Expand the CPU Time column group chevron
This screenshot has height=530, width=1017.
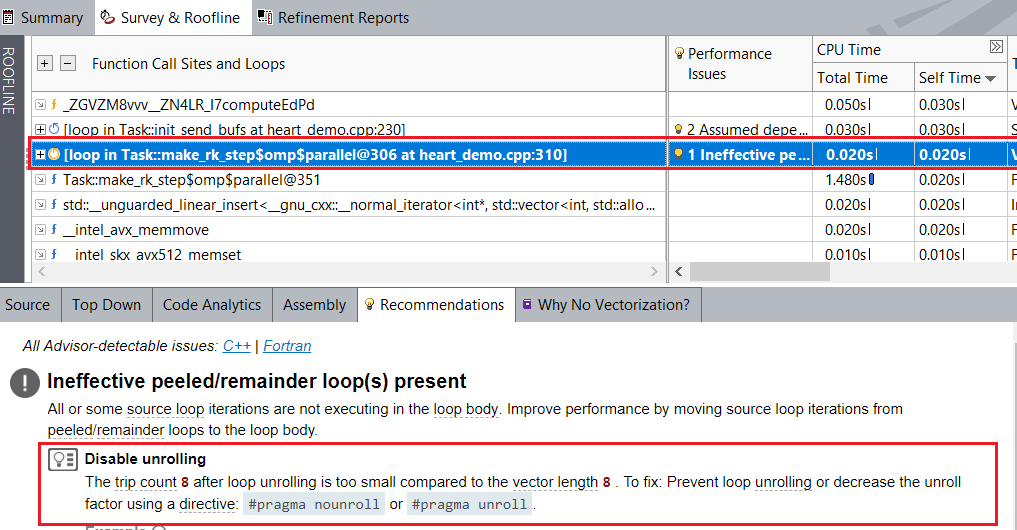tap(995, 47)
